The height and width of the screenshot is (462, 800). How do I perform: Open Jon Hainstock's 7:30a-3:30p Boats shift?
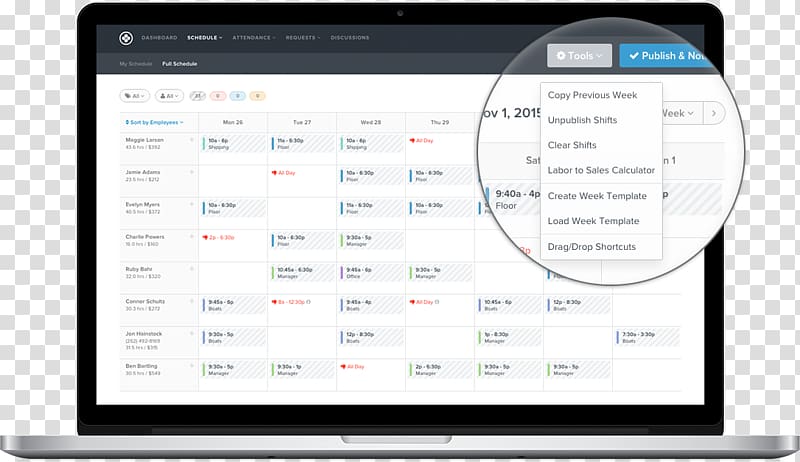pos(648,338)
